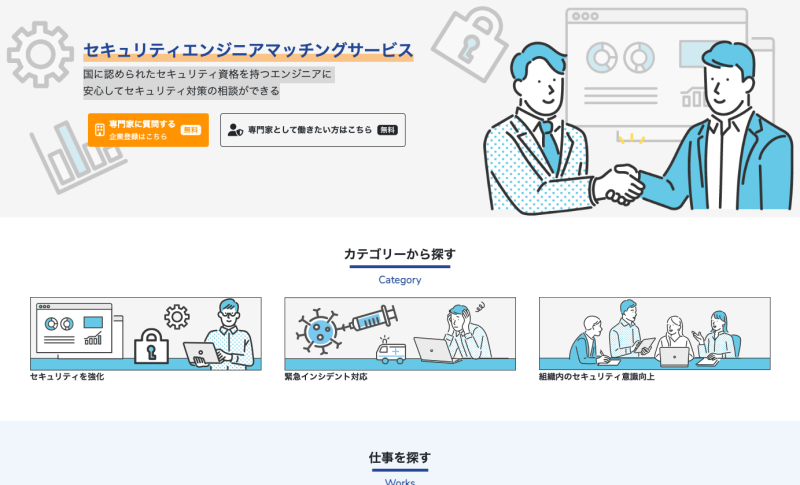Image resolution: width=800 pixels, height=485 pixels.
Task: Click the large gear icon beside the headline
Action: click(40, 54)
